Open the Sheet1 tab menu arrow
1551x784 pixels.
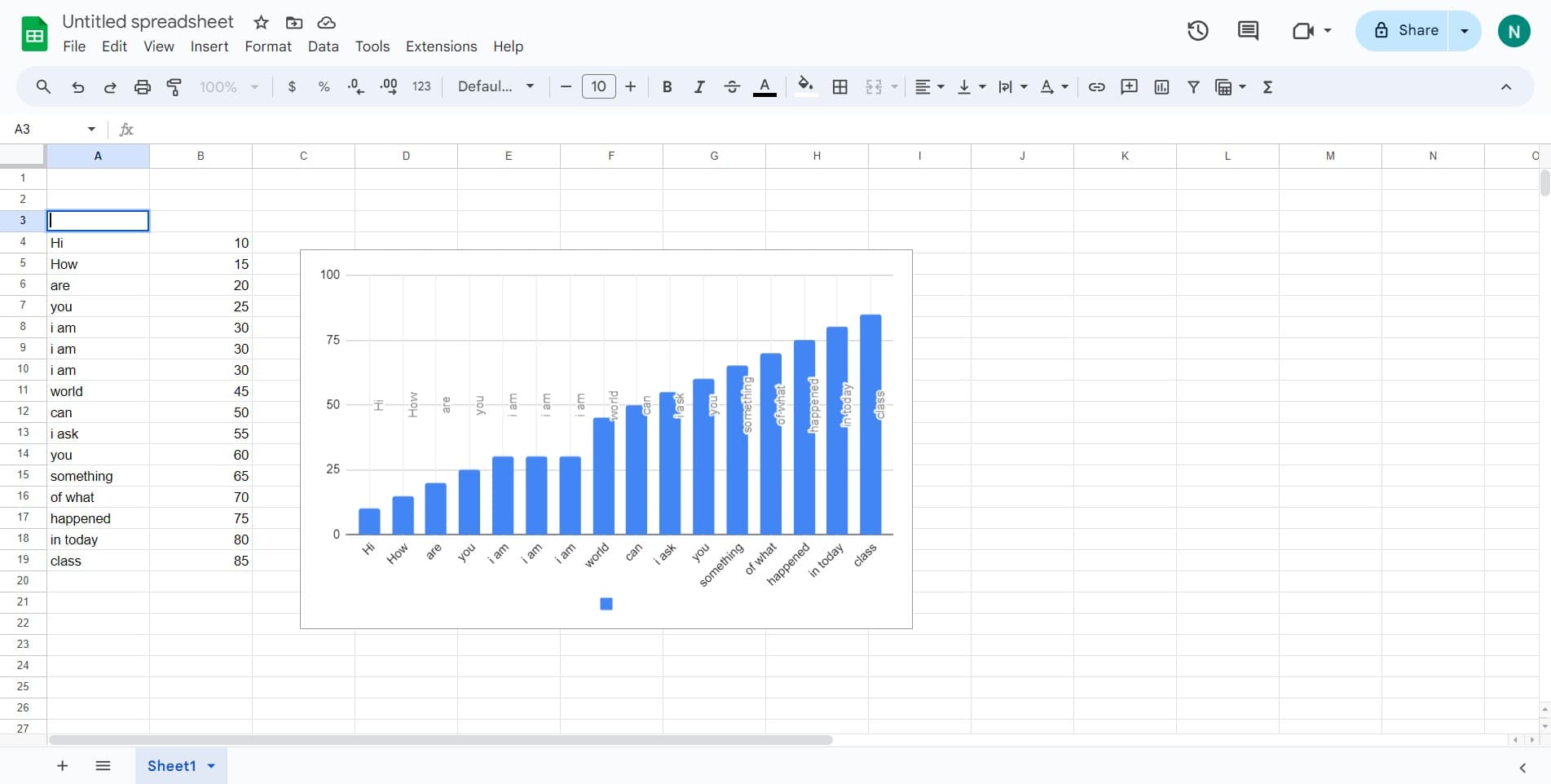(x=211, y=766)
